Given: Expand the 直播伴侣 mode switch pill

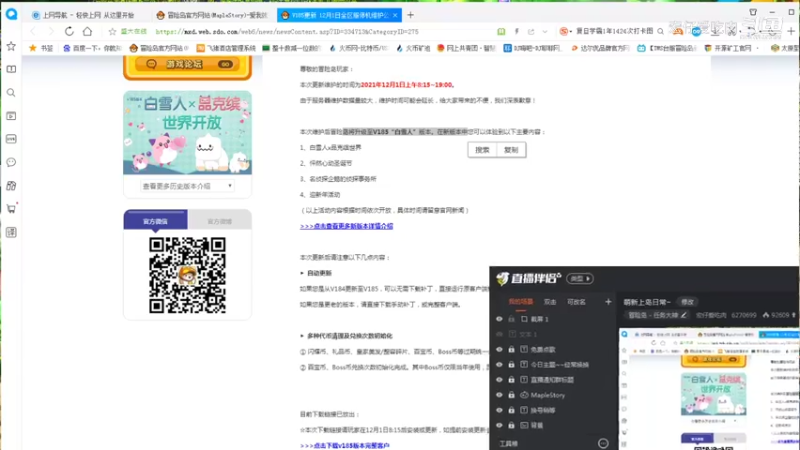Looking at the screenshot, I should click(580, 279).
